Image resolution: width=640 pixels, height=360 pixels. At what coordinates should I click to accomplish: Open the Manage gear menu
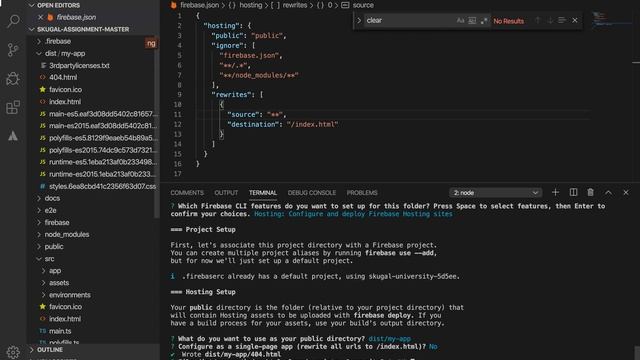tap(13, 352)
